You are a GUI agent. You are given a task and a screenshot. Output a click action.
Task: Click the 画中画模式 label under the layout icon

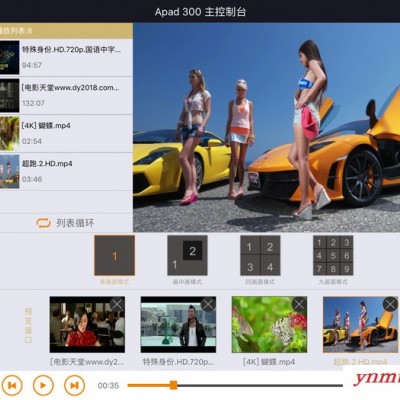coord(187,282)
